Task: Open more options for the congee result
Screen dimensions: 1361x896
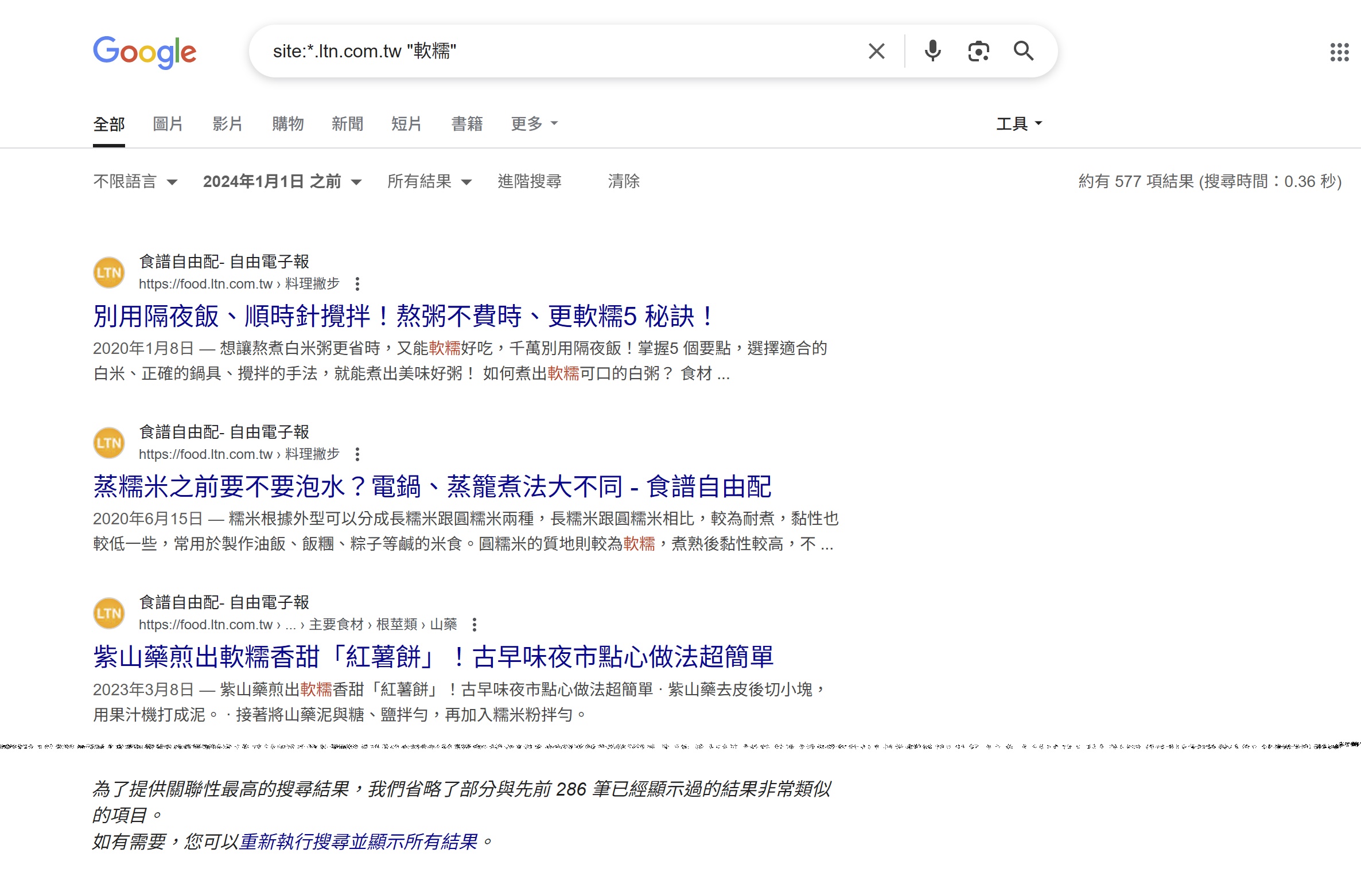Action: (x=357, y=284)
